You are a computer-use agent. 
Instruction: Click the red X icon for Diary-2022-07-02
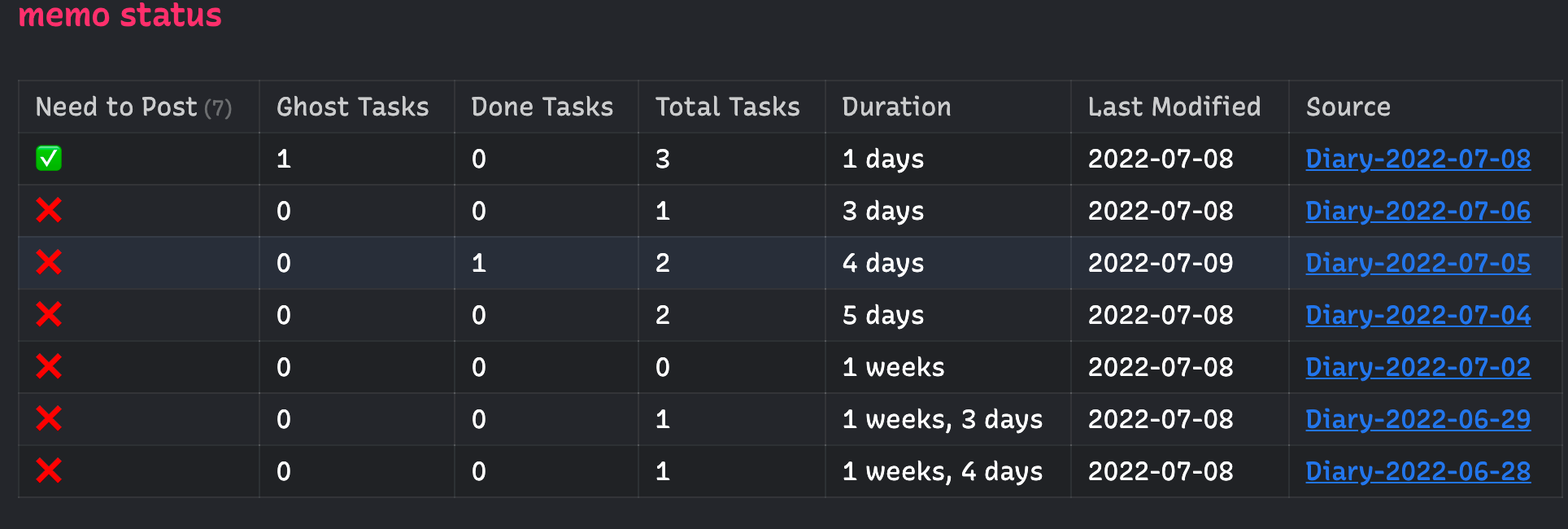click(49, 367)
